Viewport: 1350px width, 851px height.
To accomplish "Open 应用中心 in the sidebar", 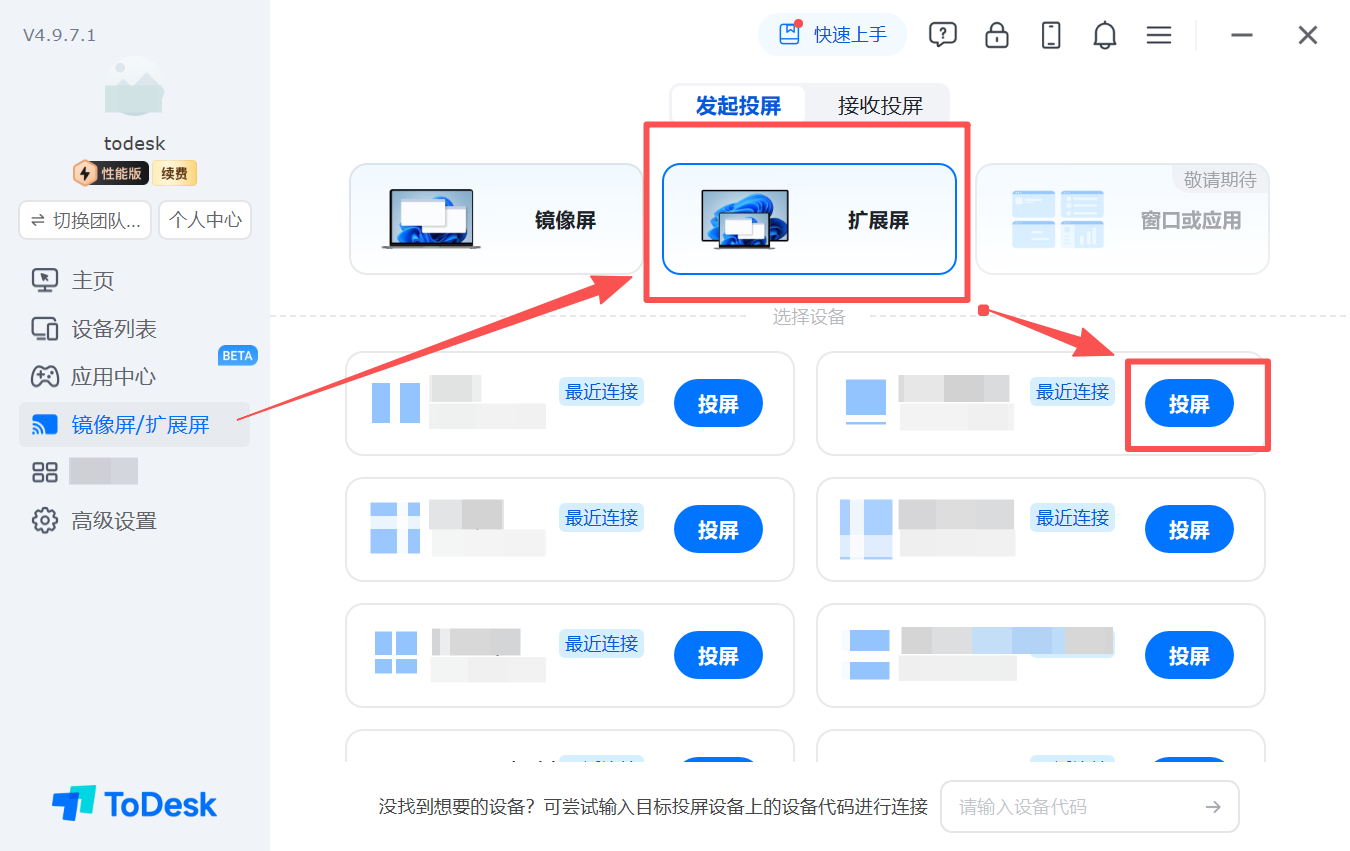I will (114, 377).
